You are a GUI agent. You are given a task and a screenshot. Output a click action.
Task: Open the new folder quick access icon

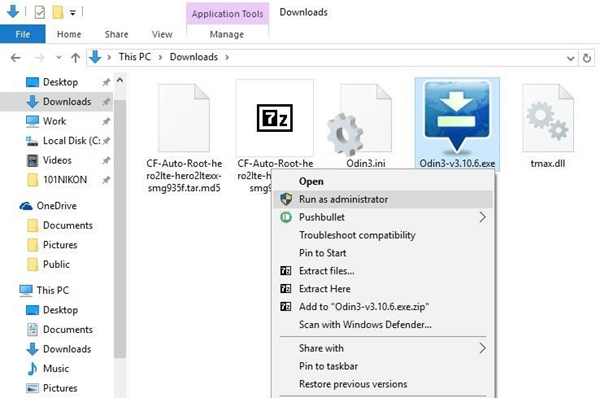[x=58, y=12]
